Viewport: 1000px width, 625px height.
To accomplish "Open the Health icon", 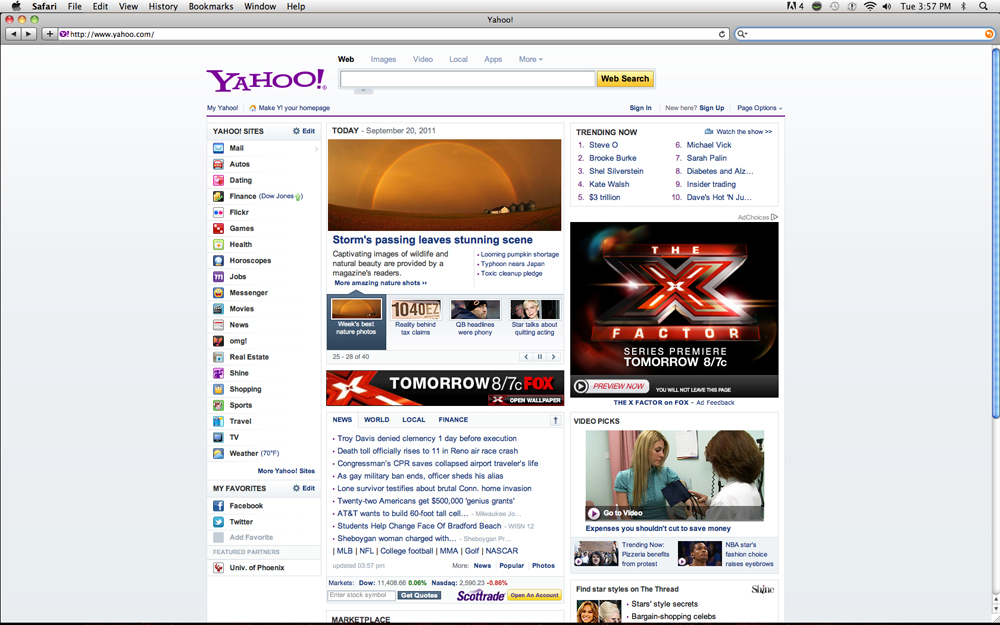I will 218,244.
